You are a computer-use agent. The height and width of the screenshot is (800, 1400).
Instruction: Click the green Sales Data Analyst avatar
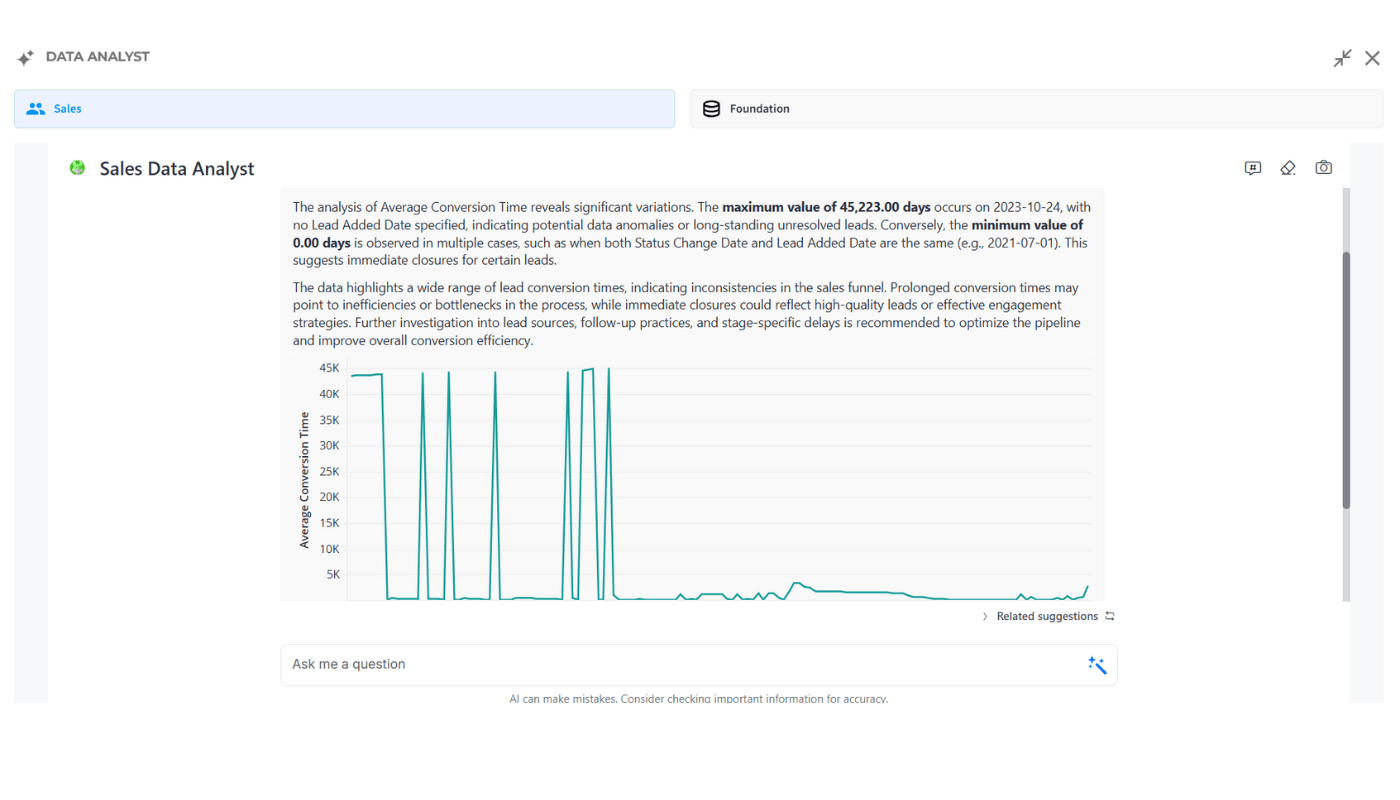coord(77,168)
